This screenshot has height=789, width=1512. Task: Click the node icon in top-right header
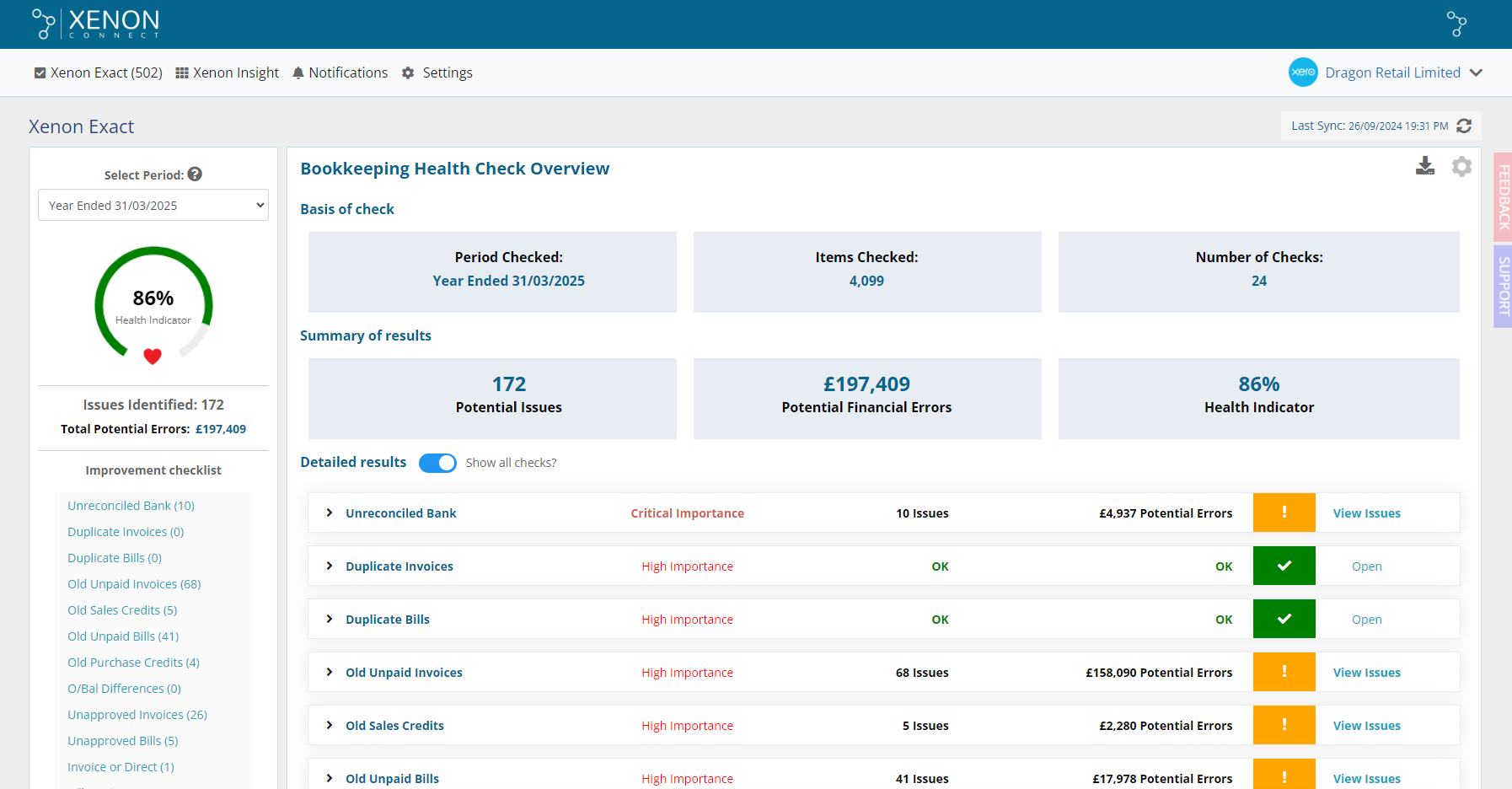[1456, 24]
